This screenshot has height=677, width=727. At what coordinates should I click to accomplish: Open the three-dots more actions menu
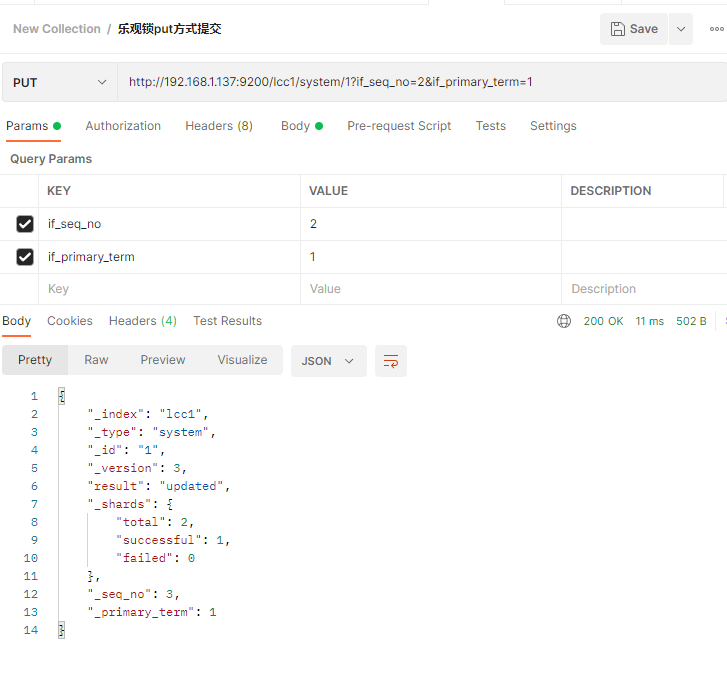click(x=716, y=29)
